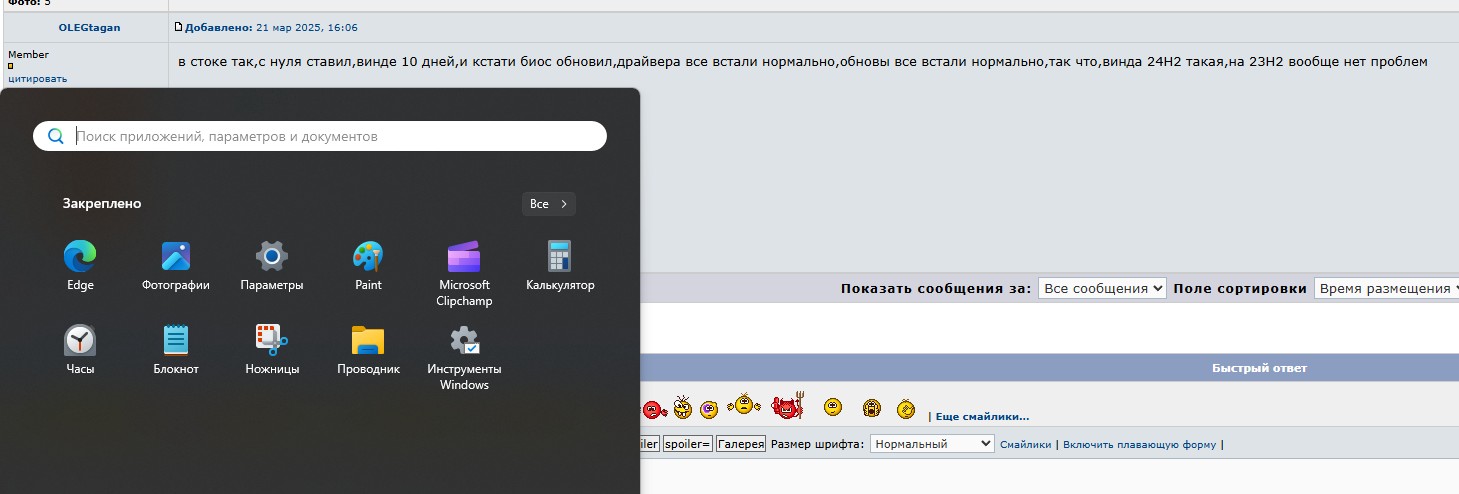Open the OLEGtagan user profile link

(x=89, y=27)
